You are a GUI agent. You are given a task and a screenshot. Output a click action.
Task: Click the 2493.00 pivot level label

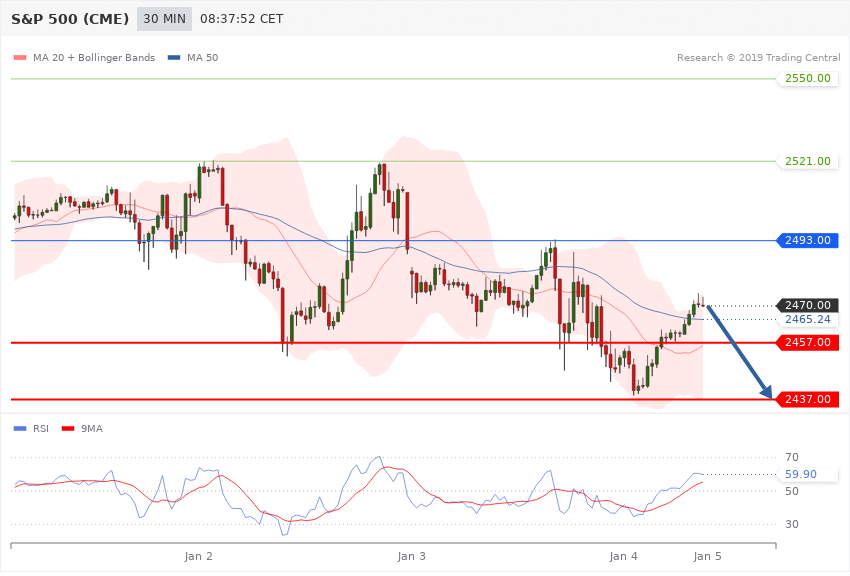(x=808, y=240)
